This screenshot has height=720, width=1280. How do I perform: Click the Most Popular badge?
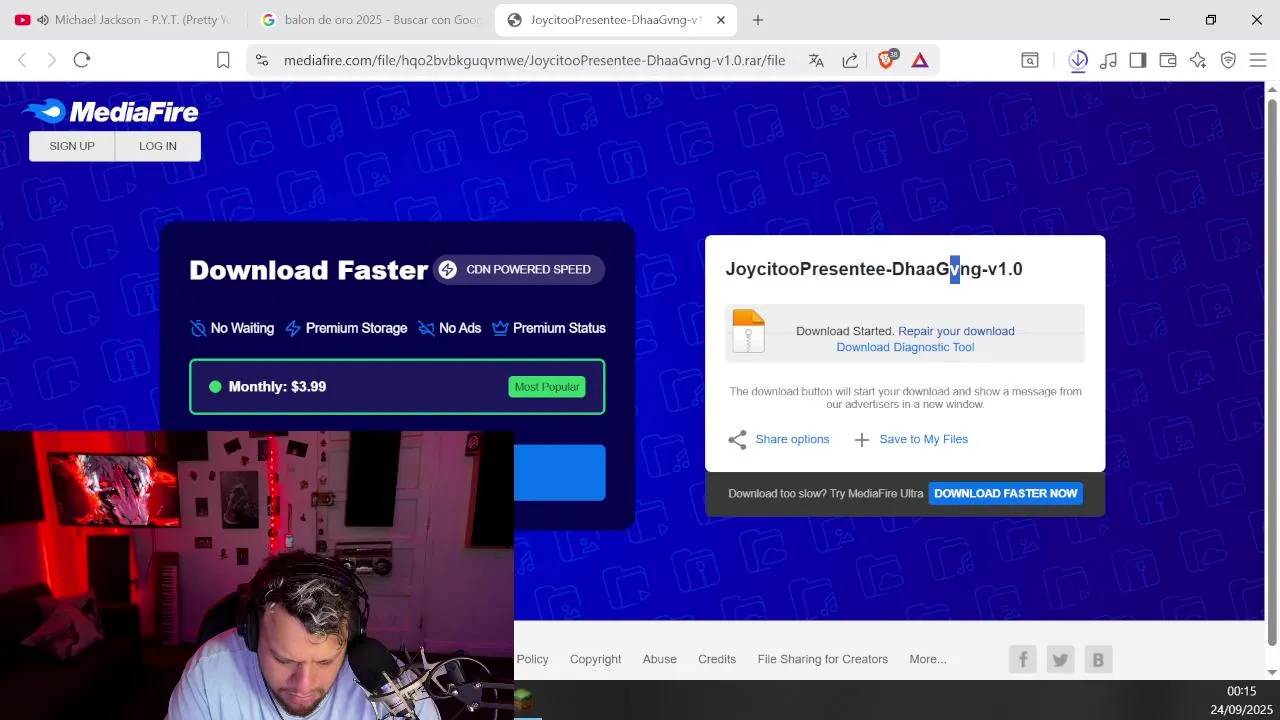click(547, 387)
